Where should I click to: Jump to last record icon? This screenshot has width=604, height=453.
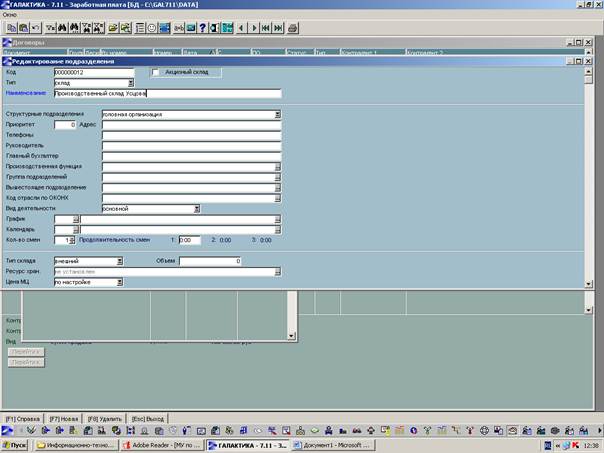[x=278, y=28]
